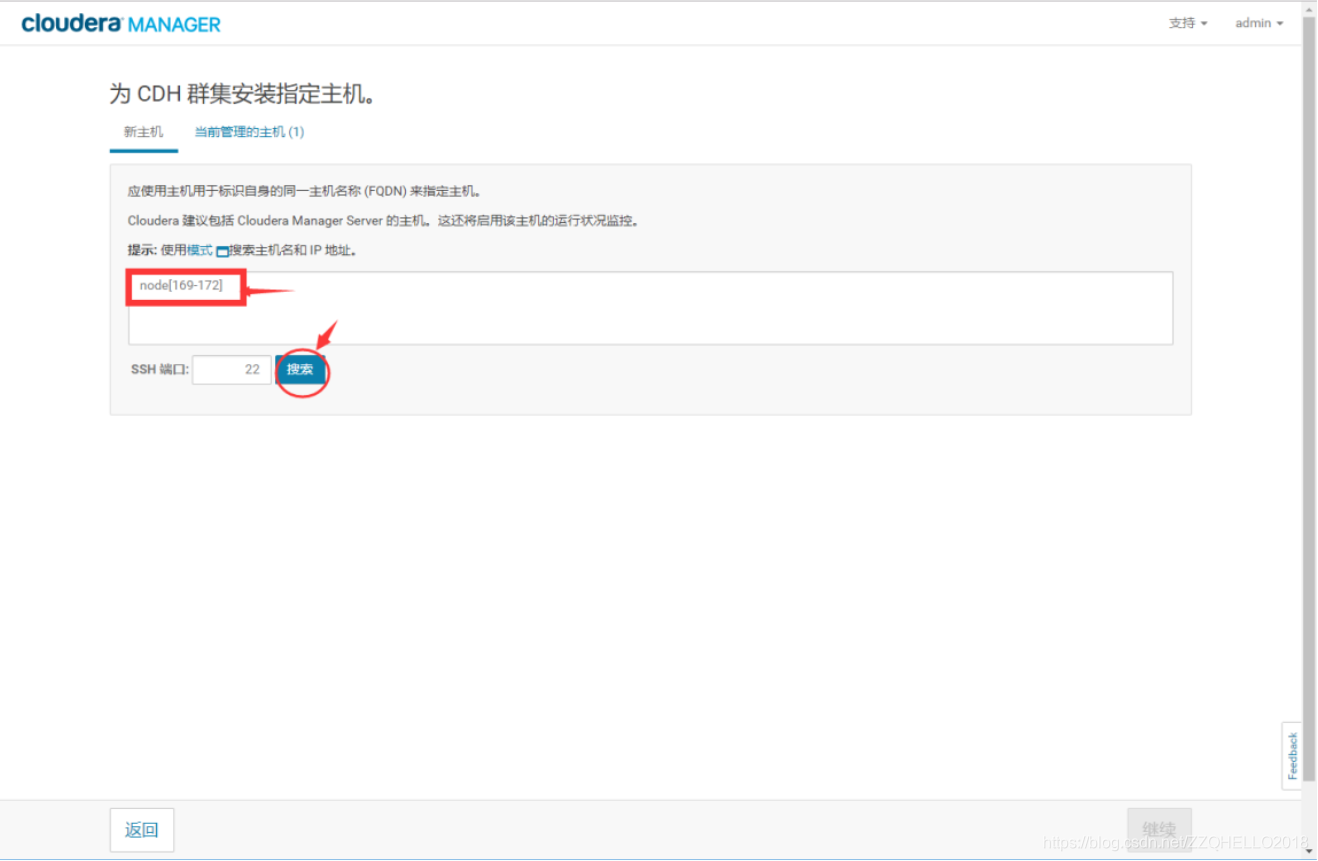Click the 返回 back button
The height and width of the screenshot is (861, 1318).
pyautogui.click(x=142, y=830)
